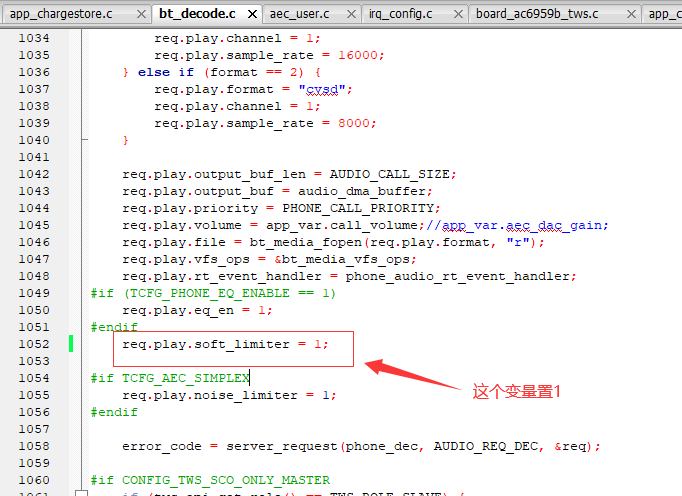682x496 pixels.
Task: Close the bt_decode.c tab
Action: click(x=252, y=14)
